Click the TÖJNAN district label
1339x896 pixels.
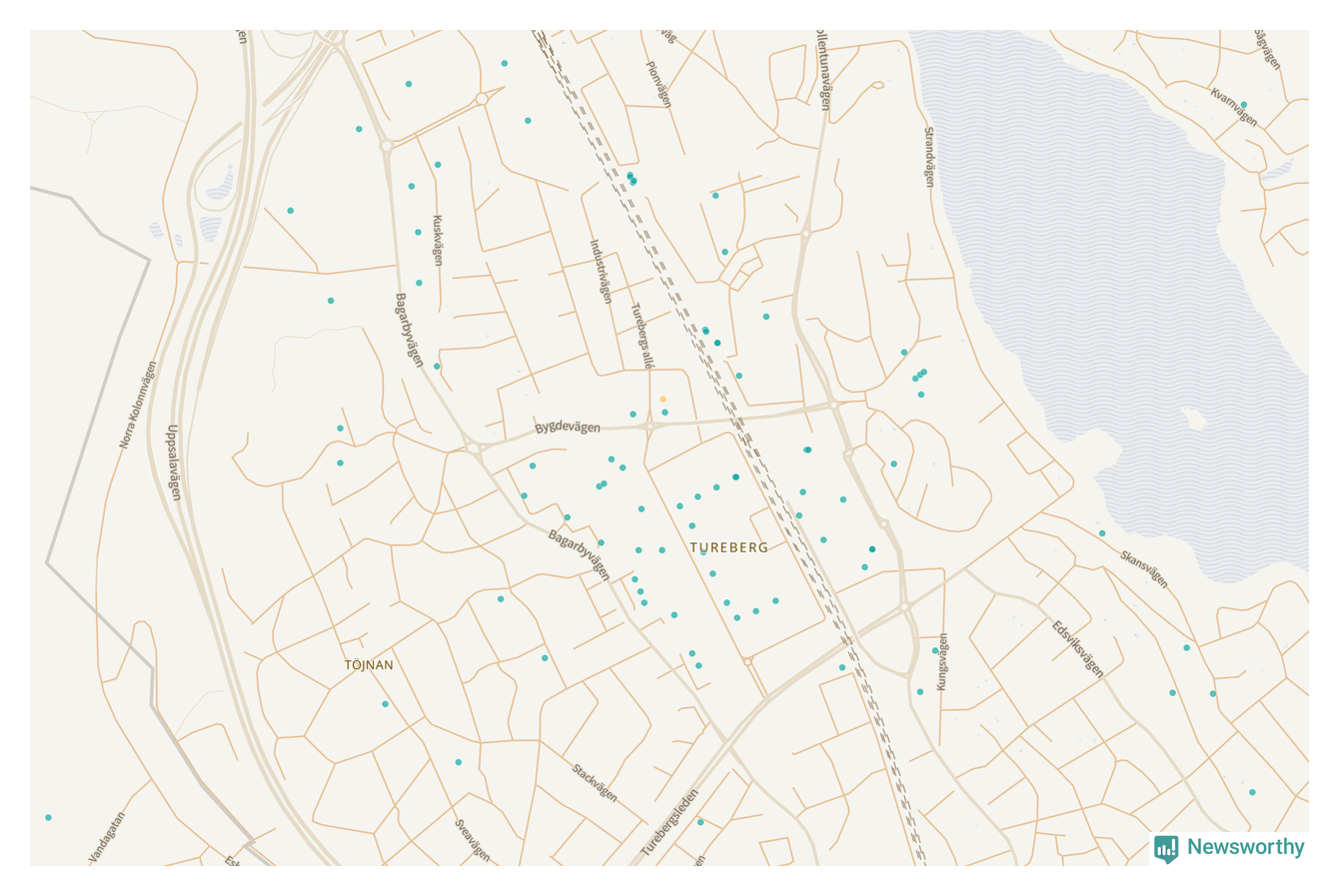coord(369,664)
